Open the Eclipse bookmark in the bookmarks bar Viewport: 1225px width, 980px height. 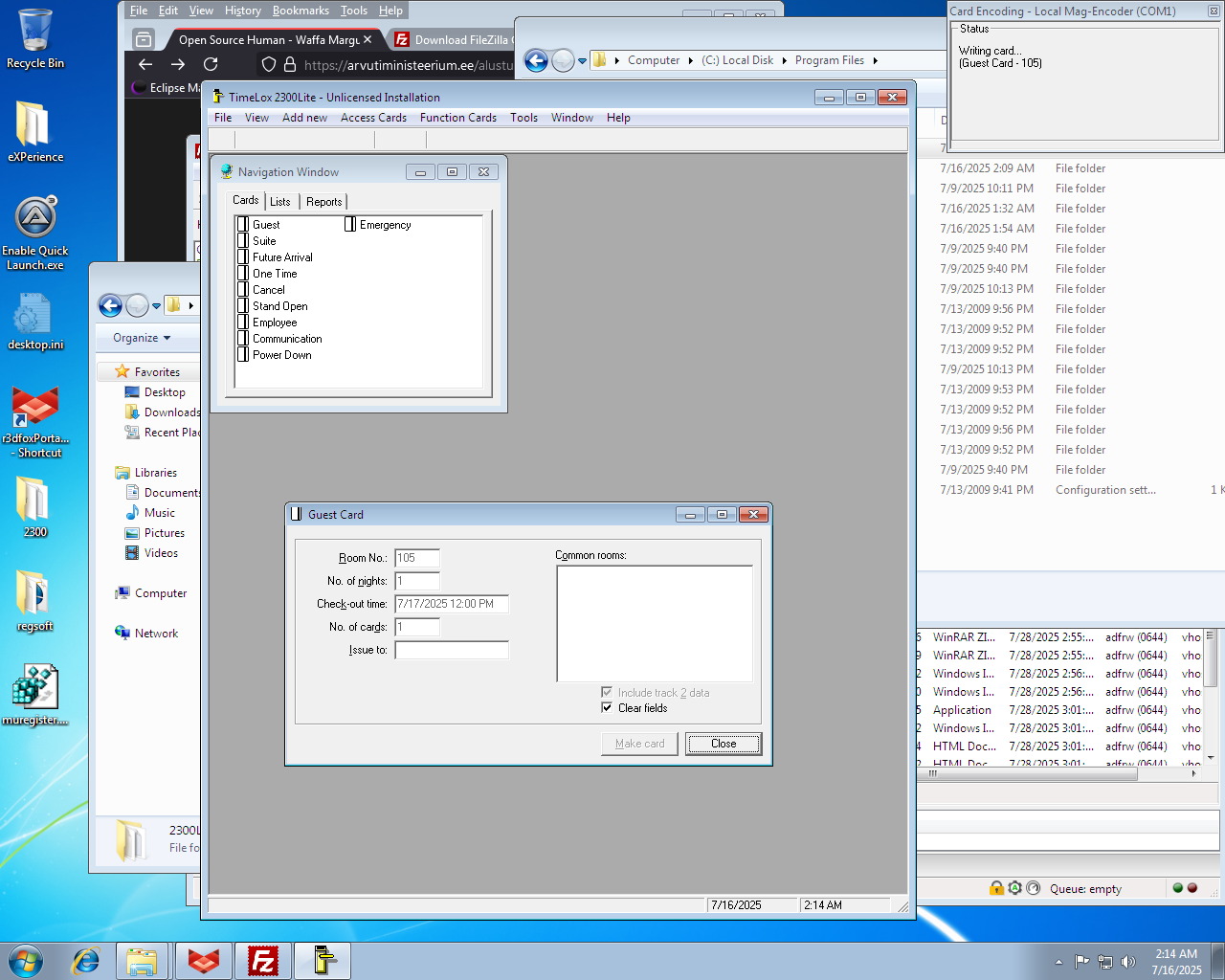tap(167, 88)
